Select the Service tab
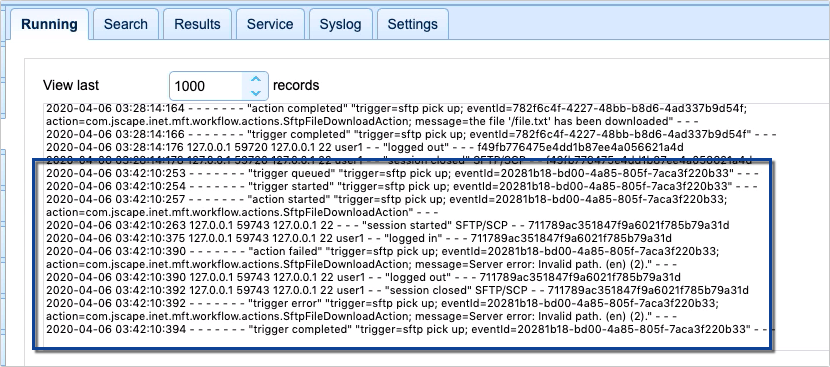The width and height of the screenshot is (830, 367). click(270, 24)
